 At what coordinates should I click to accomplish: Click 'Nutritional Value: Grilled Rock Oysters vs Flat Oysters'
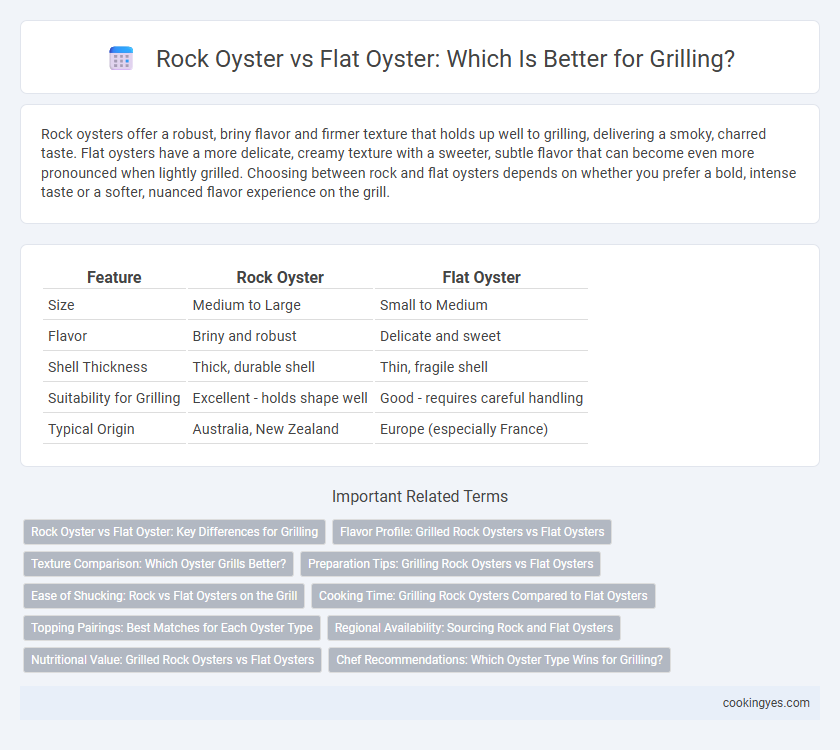(172, 660)
